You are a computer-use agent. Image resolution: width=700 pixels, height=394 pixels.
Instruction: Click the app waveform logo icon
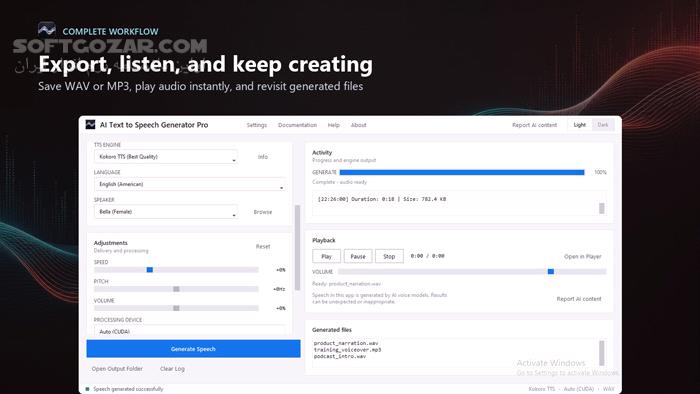point(90,124)
